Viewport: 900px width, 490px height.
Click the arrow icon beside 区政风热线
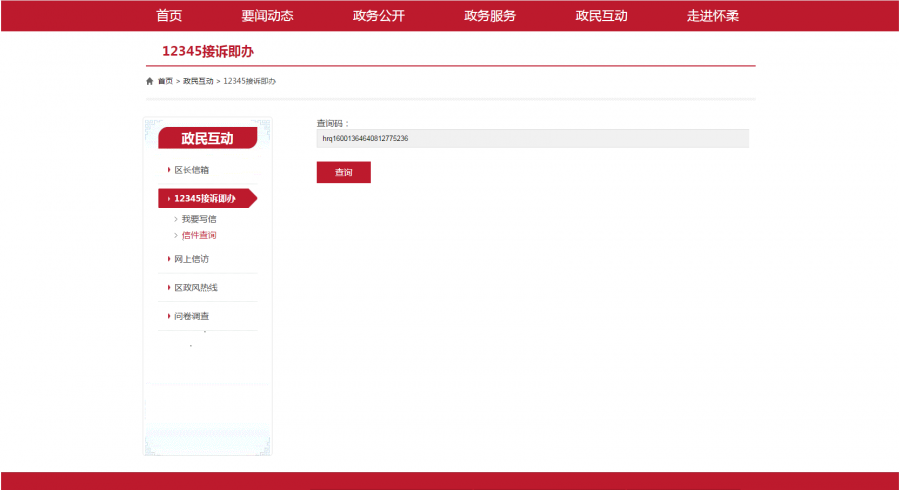169,288
